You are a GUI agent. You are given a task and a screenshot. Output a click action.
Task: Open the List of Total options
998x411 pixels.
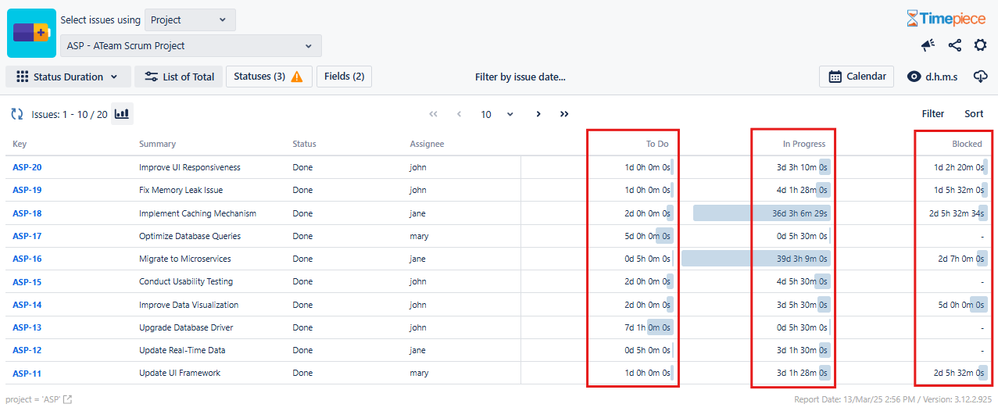pos(179,76)
